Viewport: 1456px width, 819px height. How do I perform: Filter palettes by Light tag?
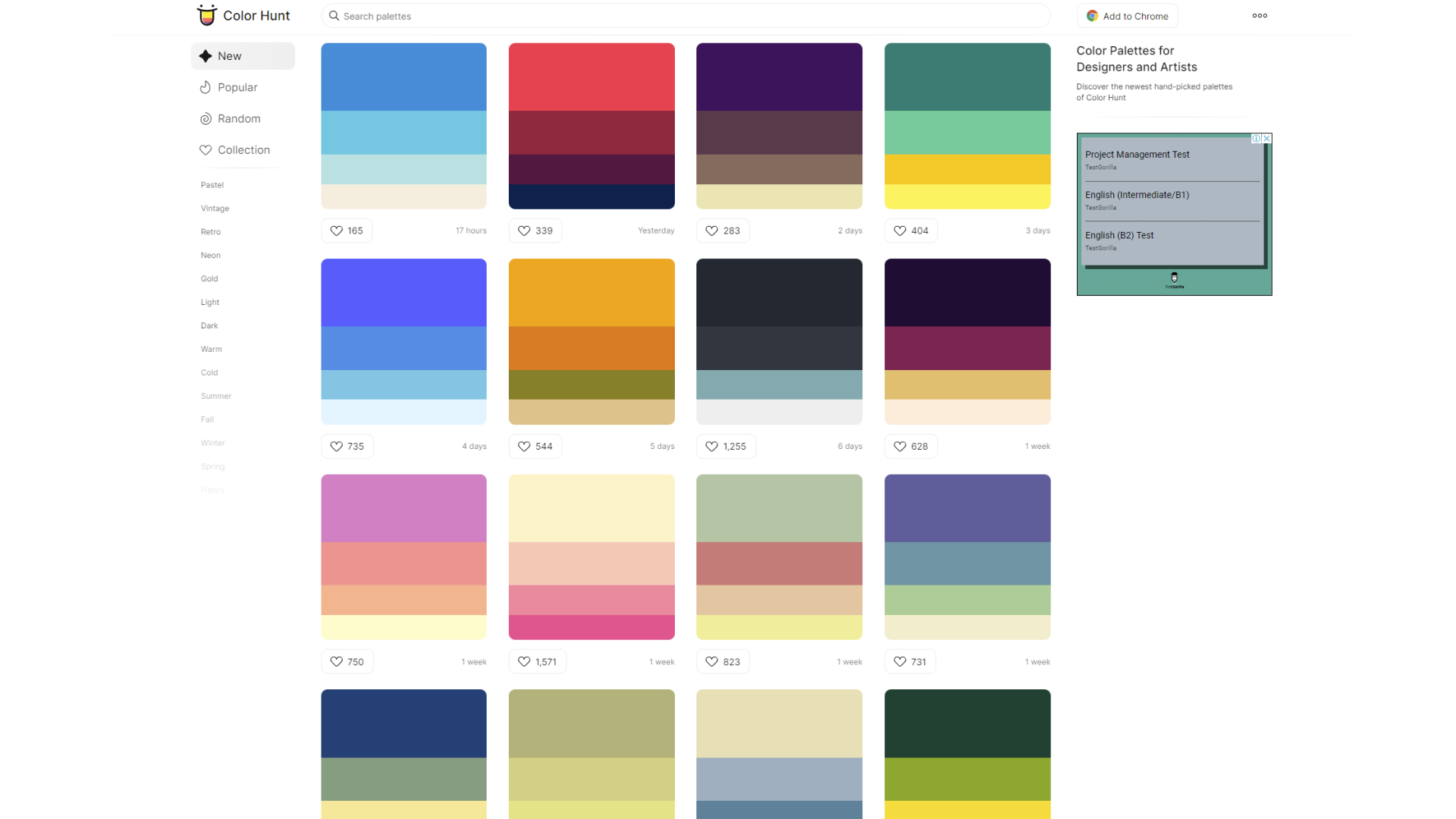click(x=210, y=303)
